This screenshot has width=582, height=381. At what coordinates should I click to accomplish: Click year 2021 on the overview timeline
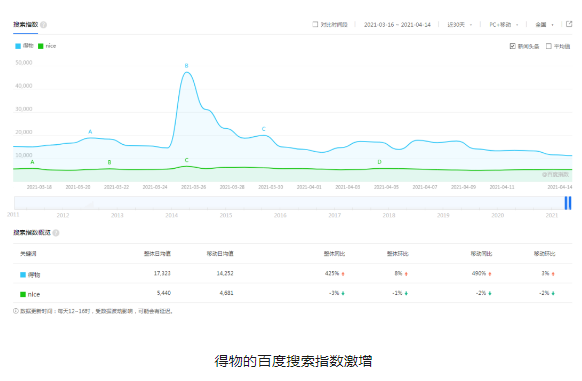(x=552, y=215)
